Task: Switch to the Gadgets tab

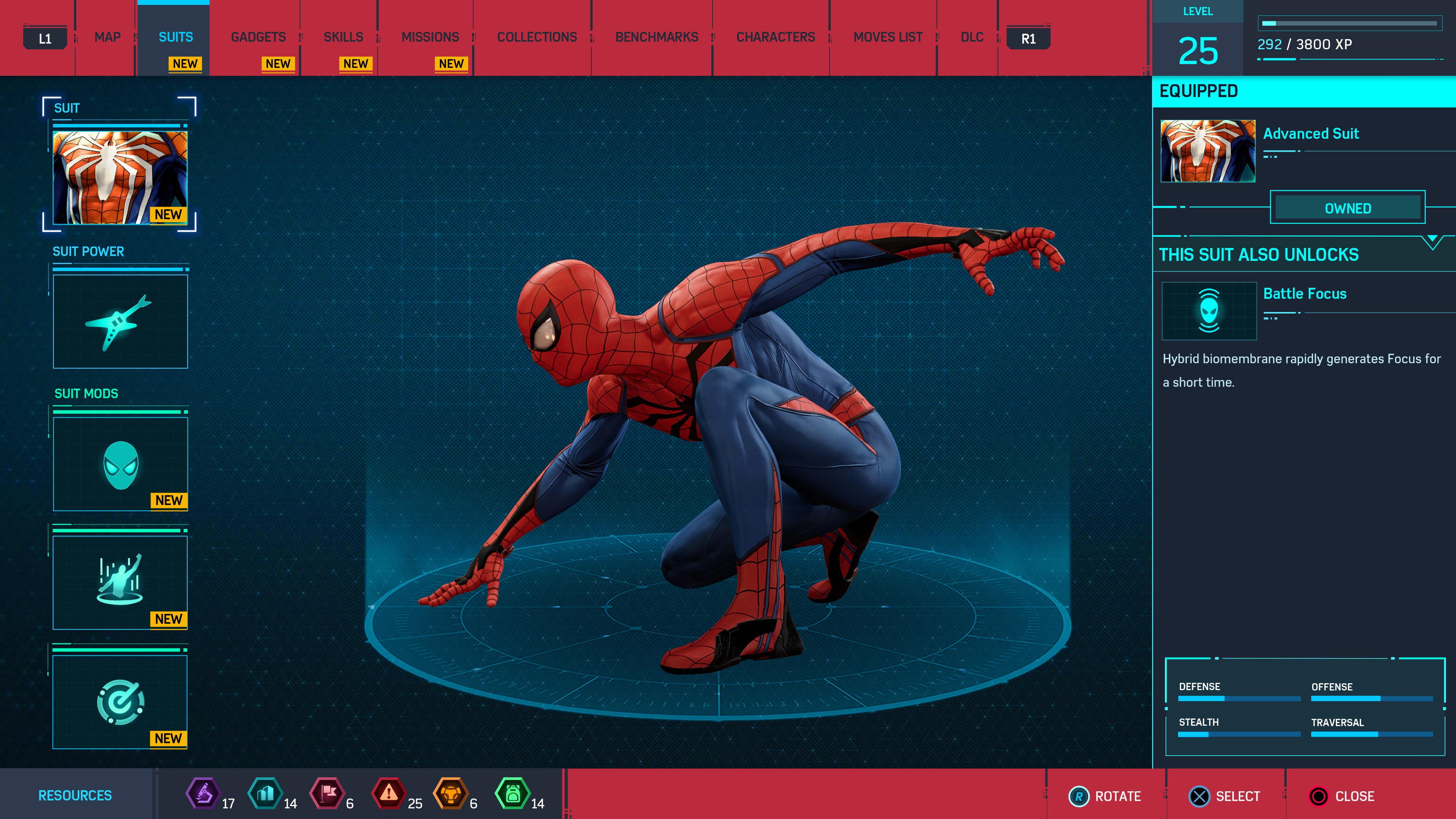Action: coord(258,37)
